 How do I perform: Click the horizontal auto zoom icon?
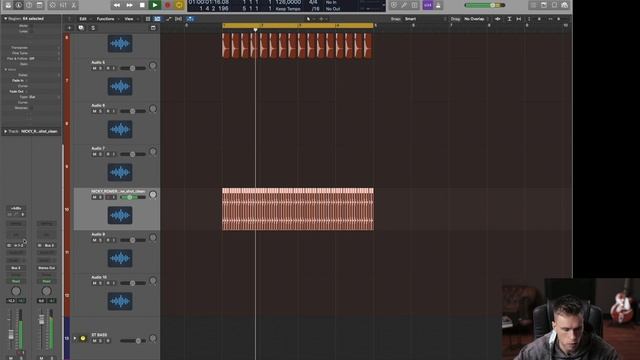pyautogui.click(x=518, y=19)
